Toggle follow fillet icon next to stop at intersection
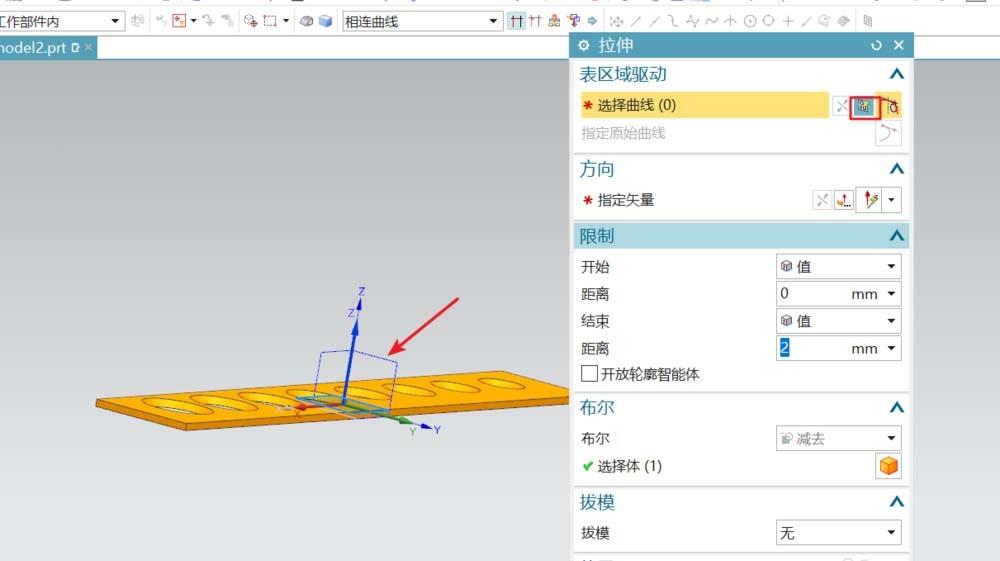 535,21
